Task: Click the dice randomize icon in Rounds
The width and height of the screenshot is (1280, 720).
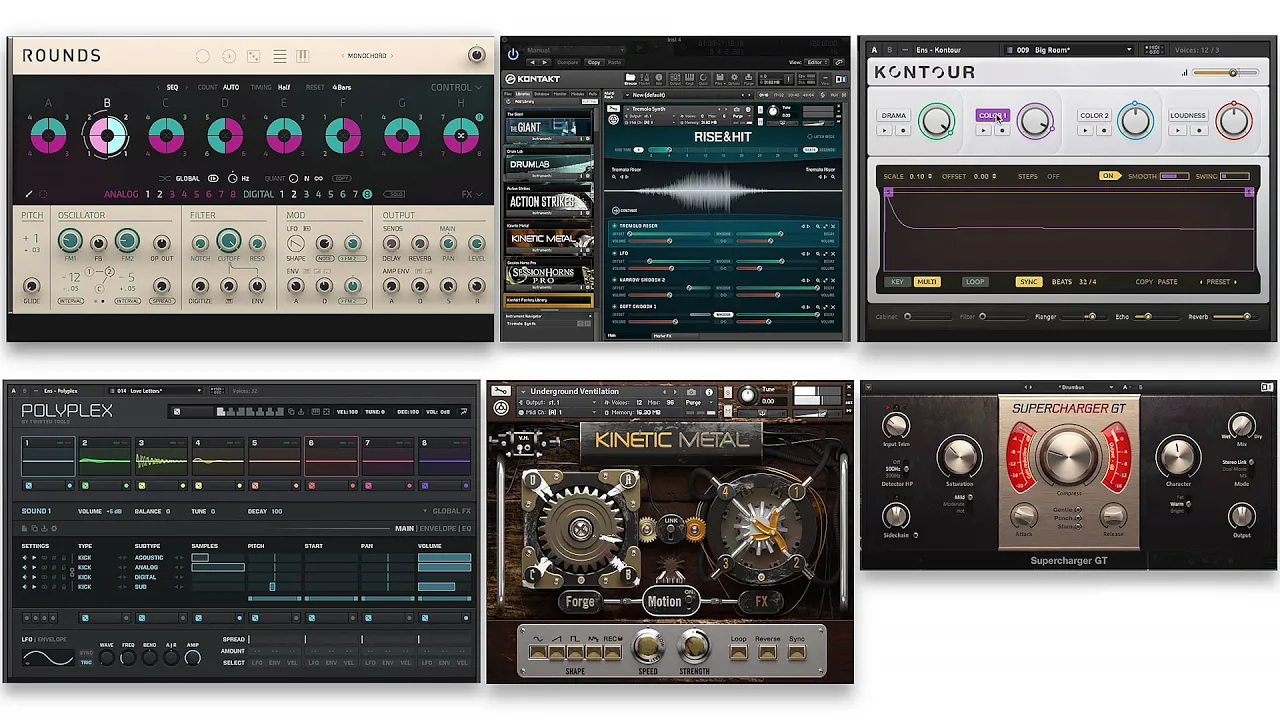Action: point(254,57)
